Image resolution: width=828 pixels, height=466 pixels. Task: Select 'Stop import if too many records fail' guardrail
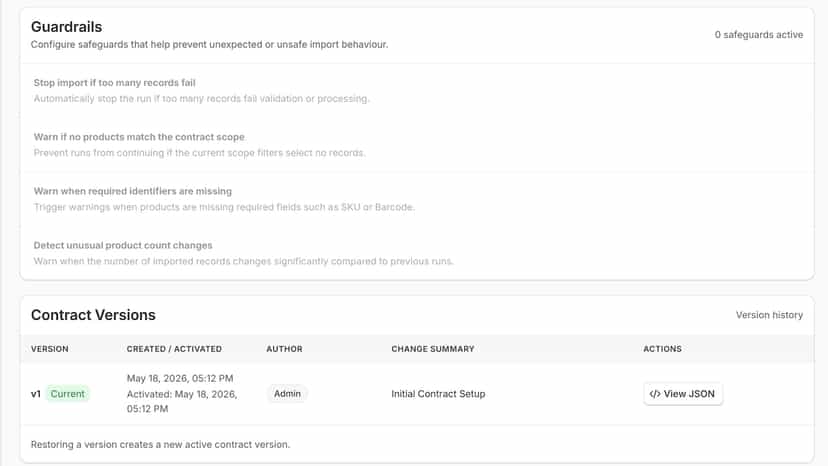(115, 82)
